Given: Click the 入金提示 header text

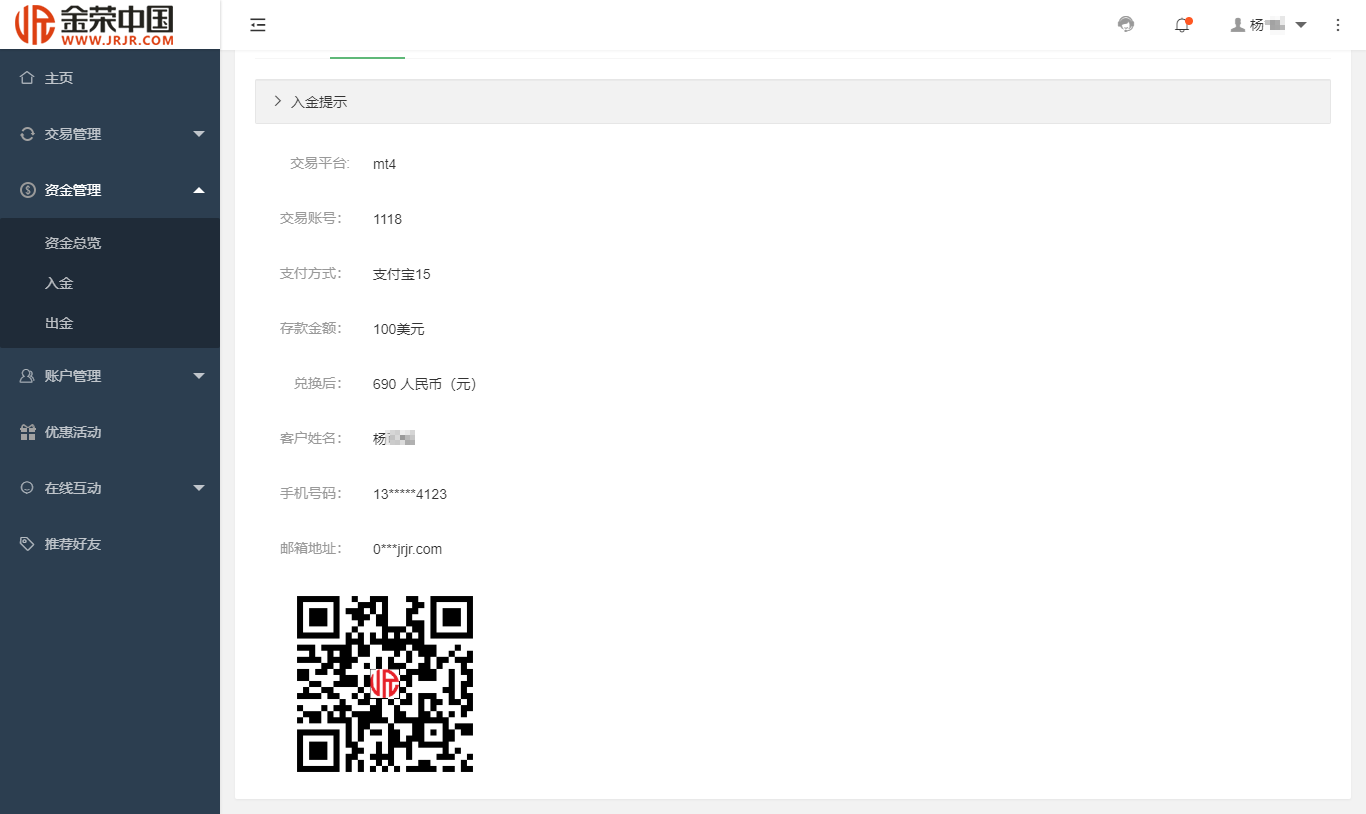Looking at the screenshot, I should pos(319,102).
